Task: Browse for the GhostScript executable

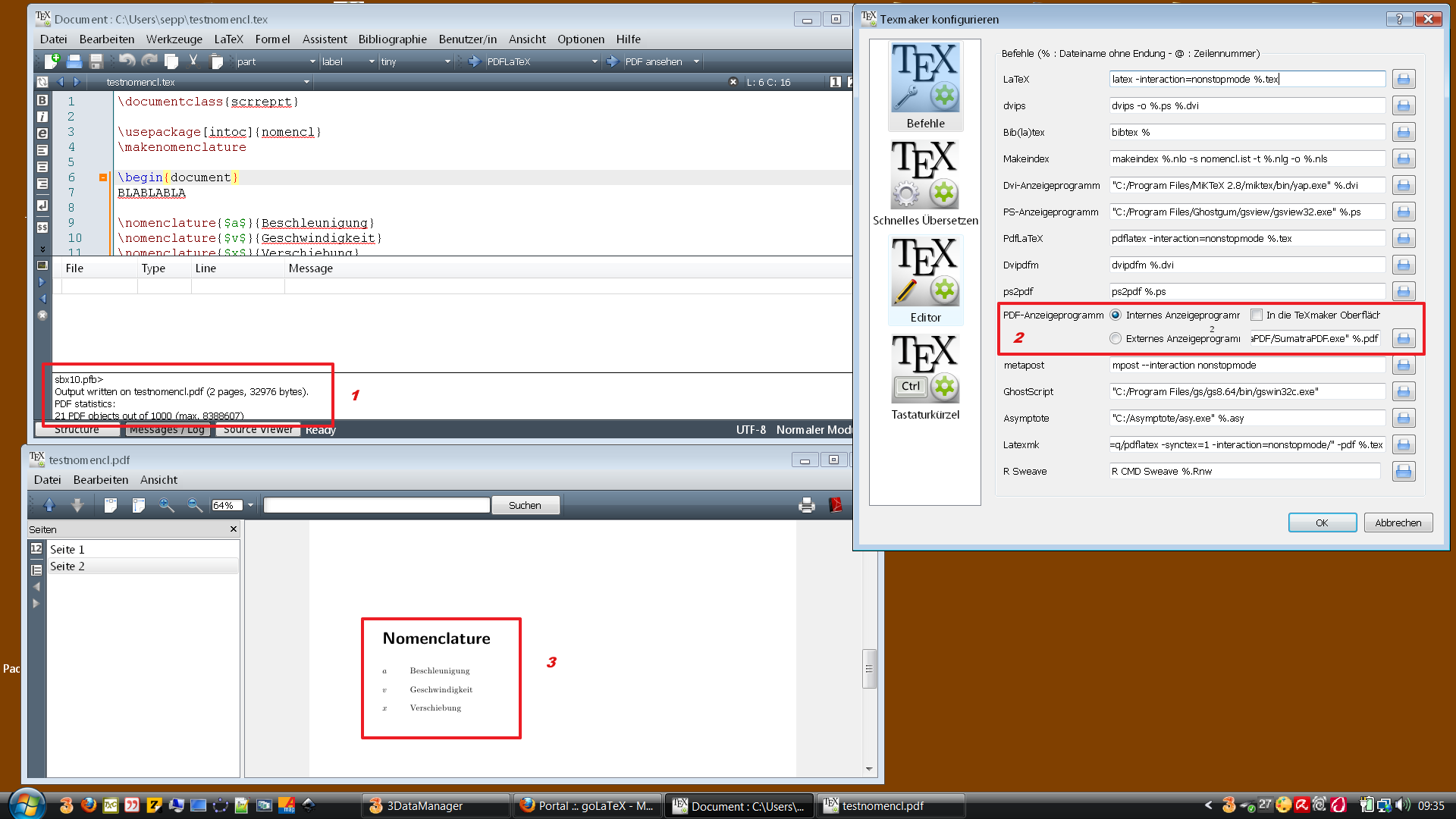Action: pos(1404,391)
